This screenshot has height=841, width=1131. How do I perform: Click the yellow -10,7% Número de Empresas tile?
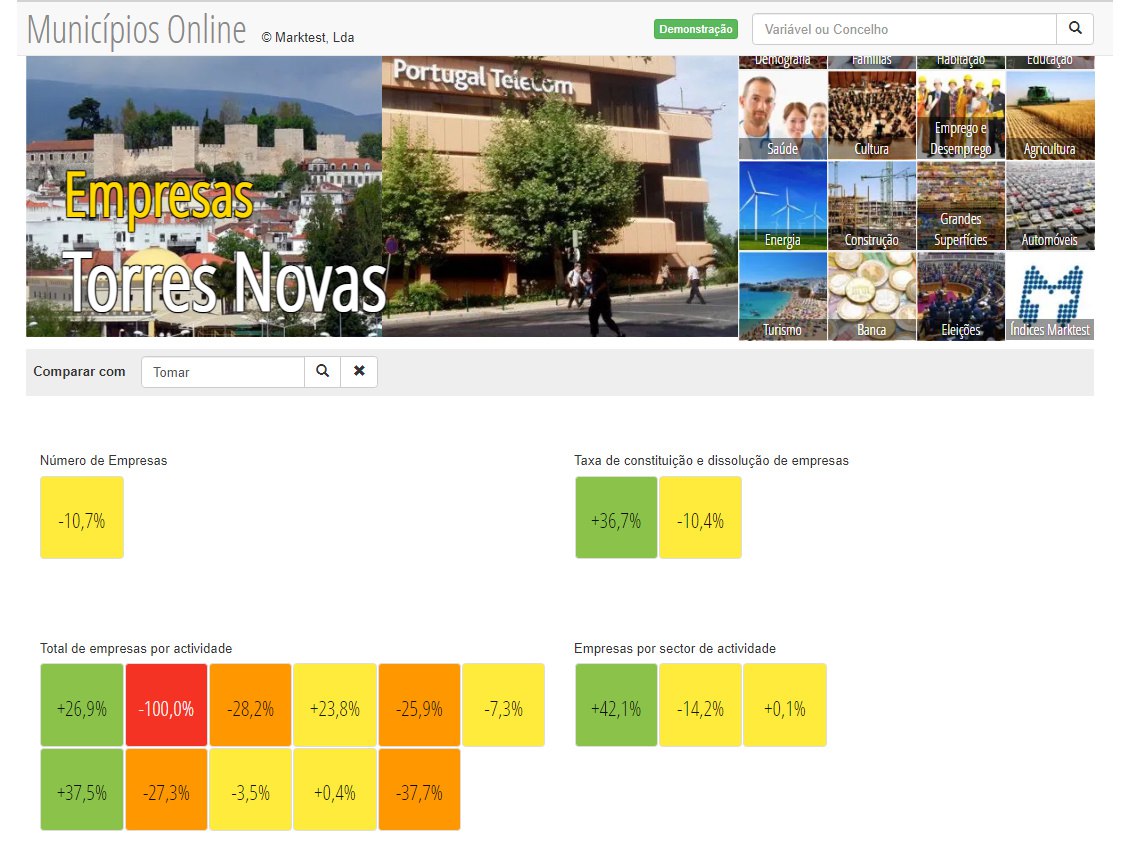[x=82, y=517]
